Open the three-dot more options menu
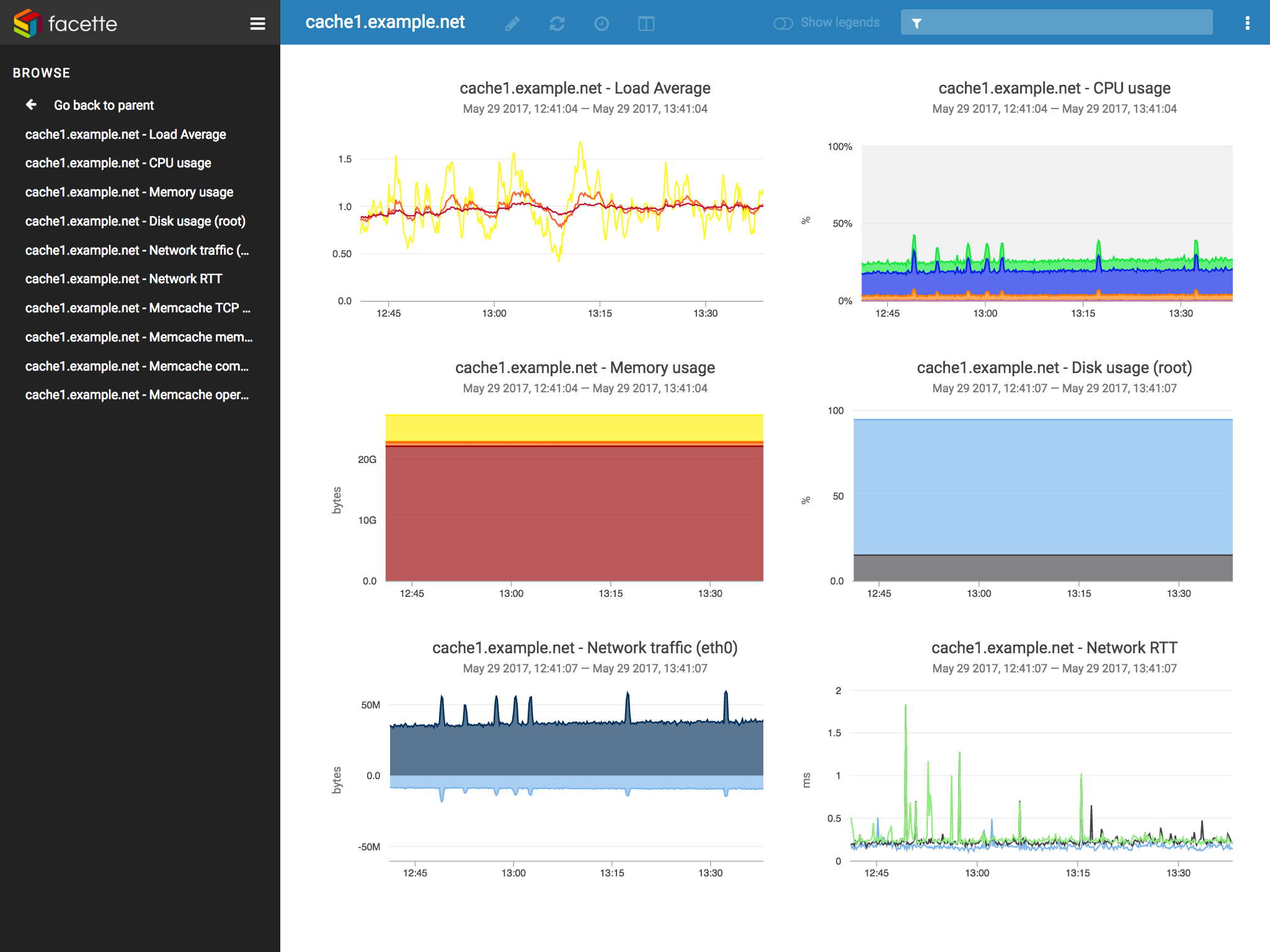This screenshot has height=952, width=1270. (x=1247, y=23)
